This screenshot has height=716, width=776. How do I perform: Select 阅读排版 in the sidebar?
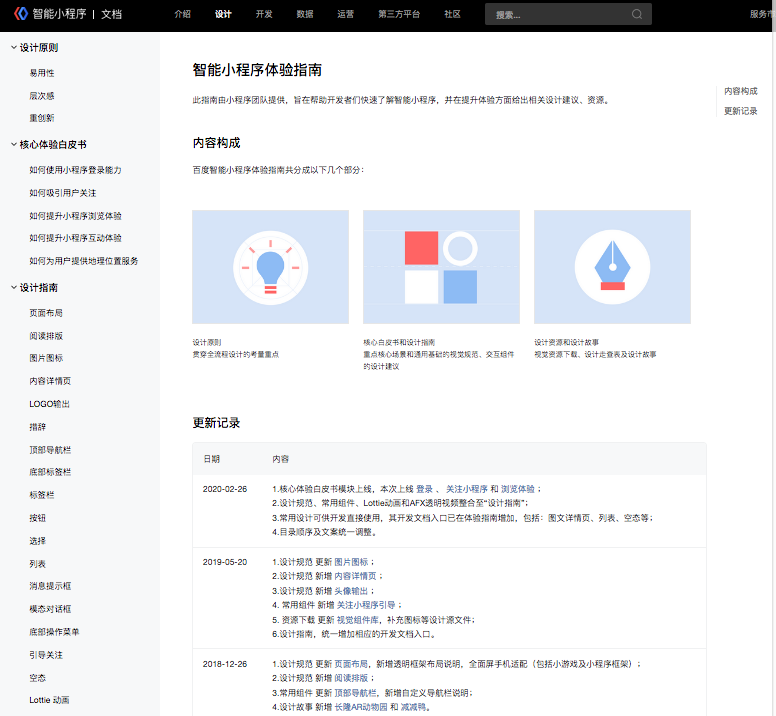pos(46,335)
